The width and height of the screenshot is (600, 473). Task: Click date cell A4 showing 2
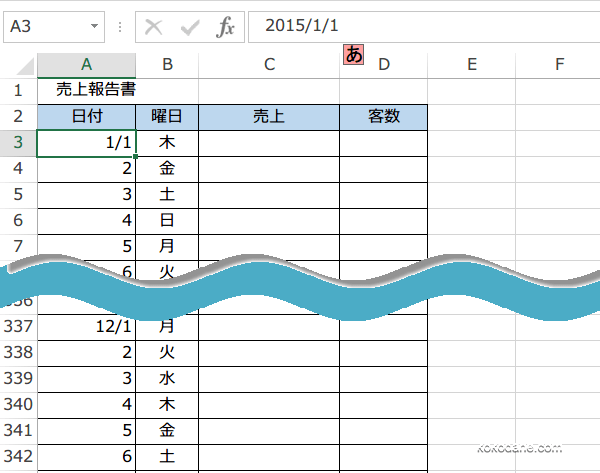[x=86, y=169]
